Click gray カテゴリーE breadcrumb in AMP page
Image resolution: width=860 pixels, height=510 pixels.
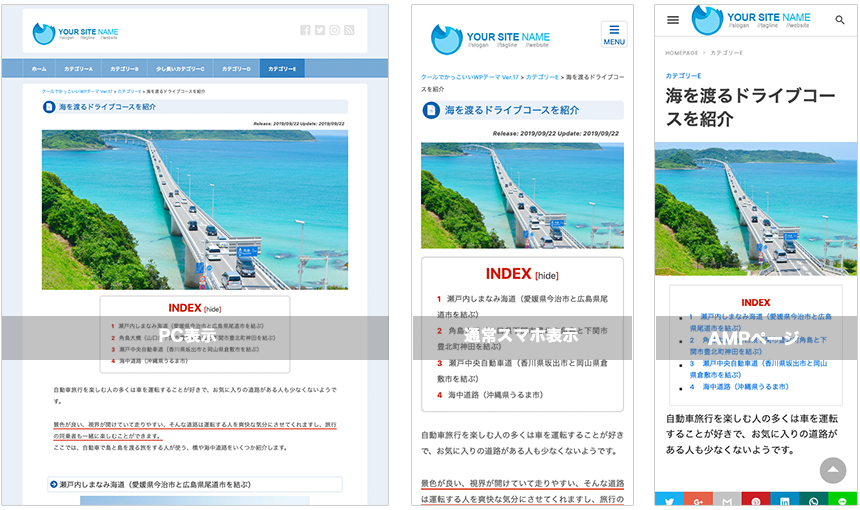point(726,53)
